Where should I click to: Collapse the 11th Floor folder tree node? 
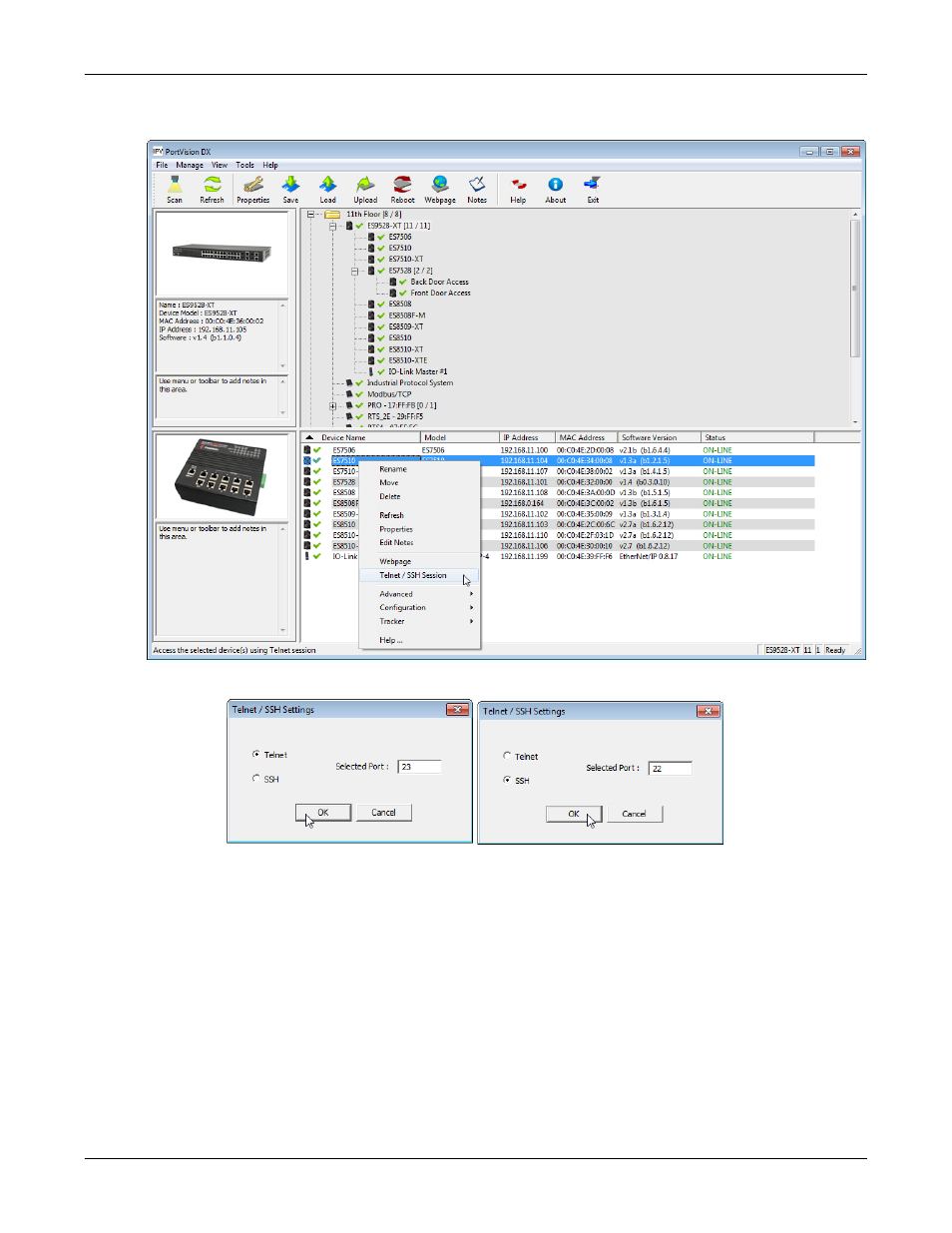(310, 215)
